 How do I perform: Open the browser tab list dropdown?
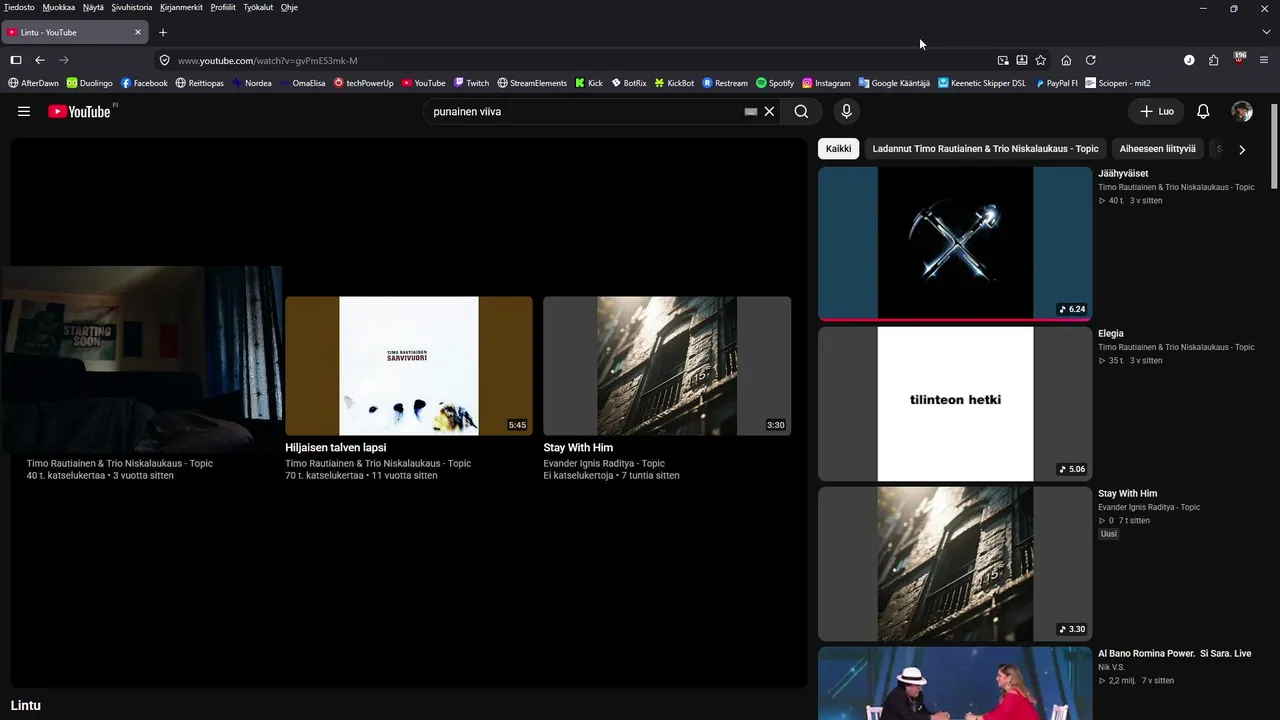tap(1266, 32)
